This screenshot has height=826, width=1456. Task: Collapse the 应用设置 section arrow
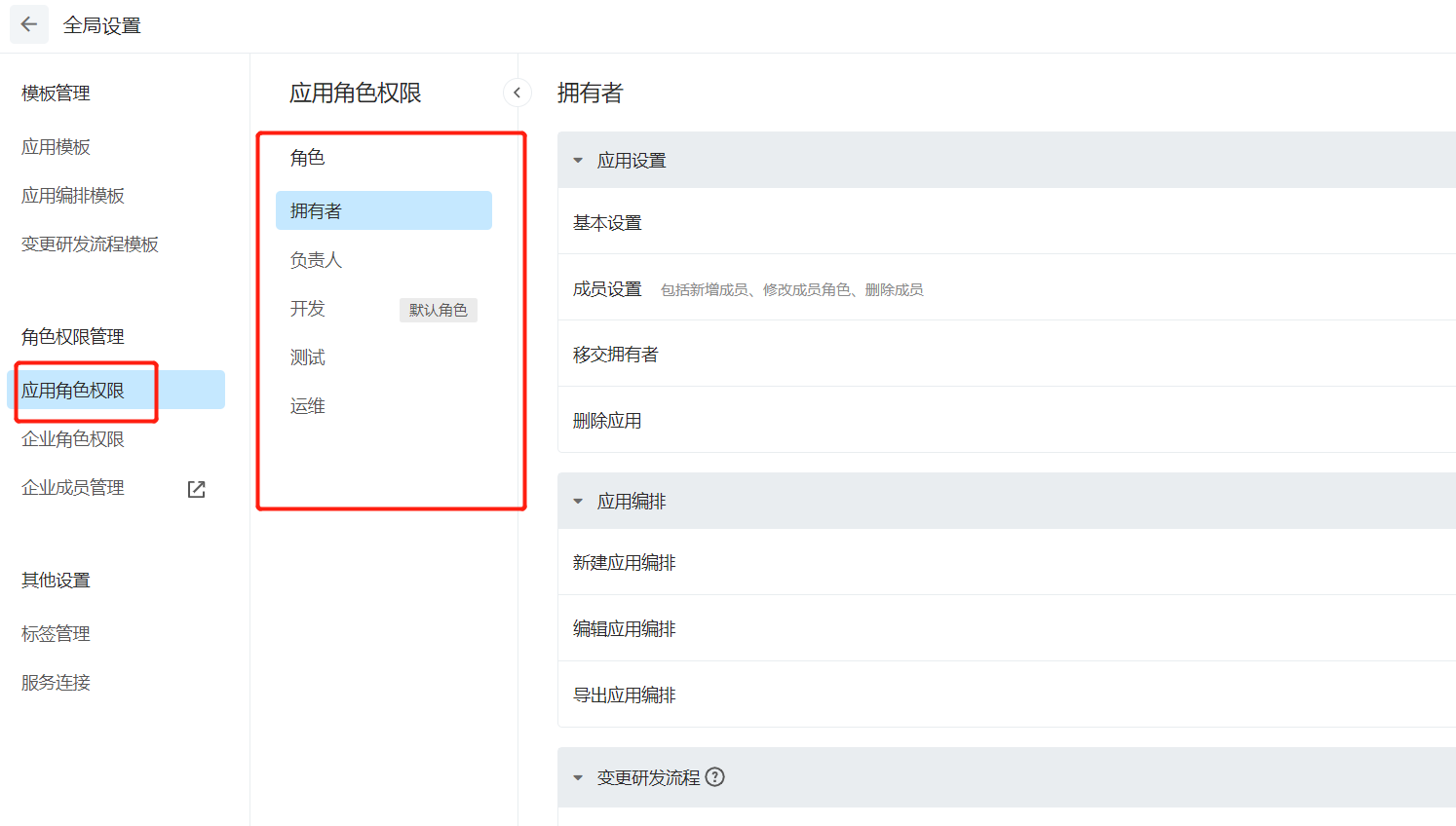click(x=578, y=161)
